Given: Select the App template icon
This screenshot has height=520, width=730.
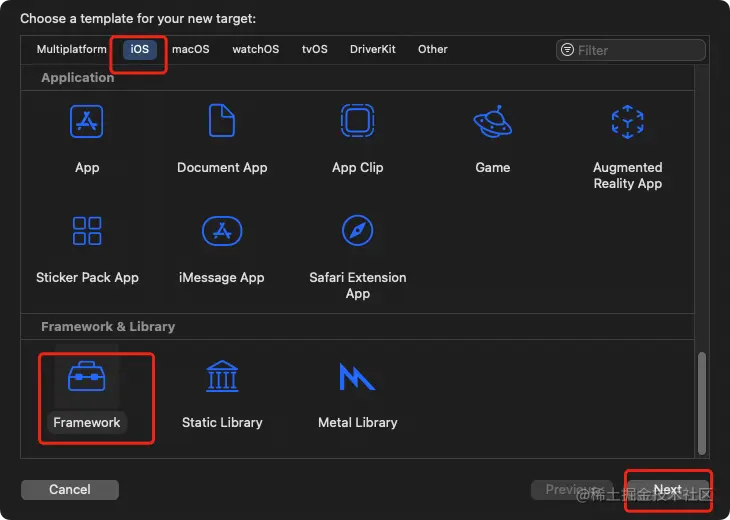Looking at the screenshot, I should coord(87,122).
